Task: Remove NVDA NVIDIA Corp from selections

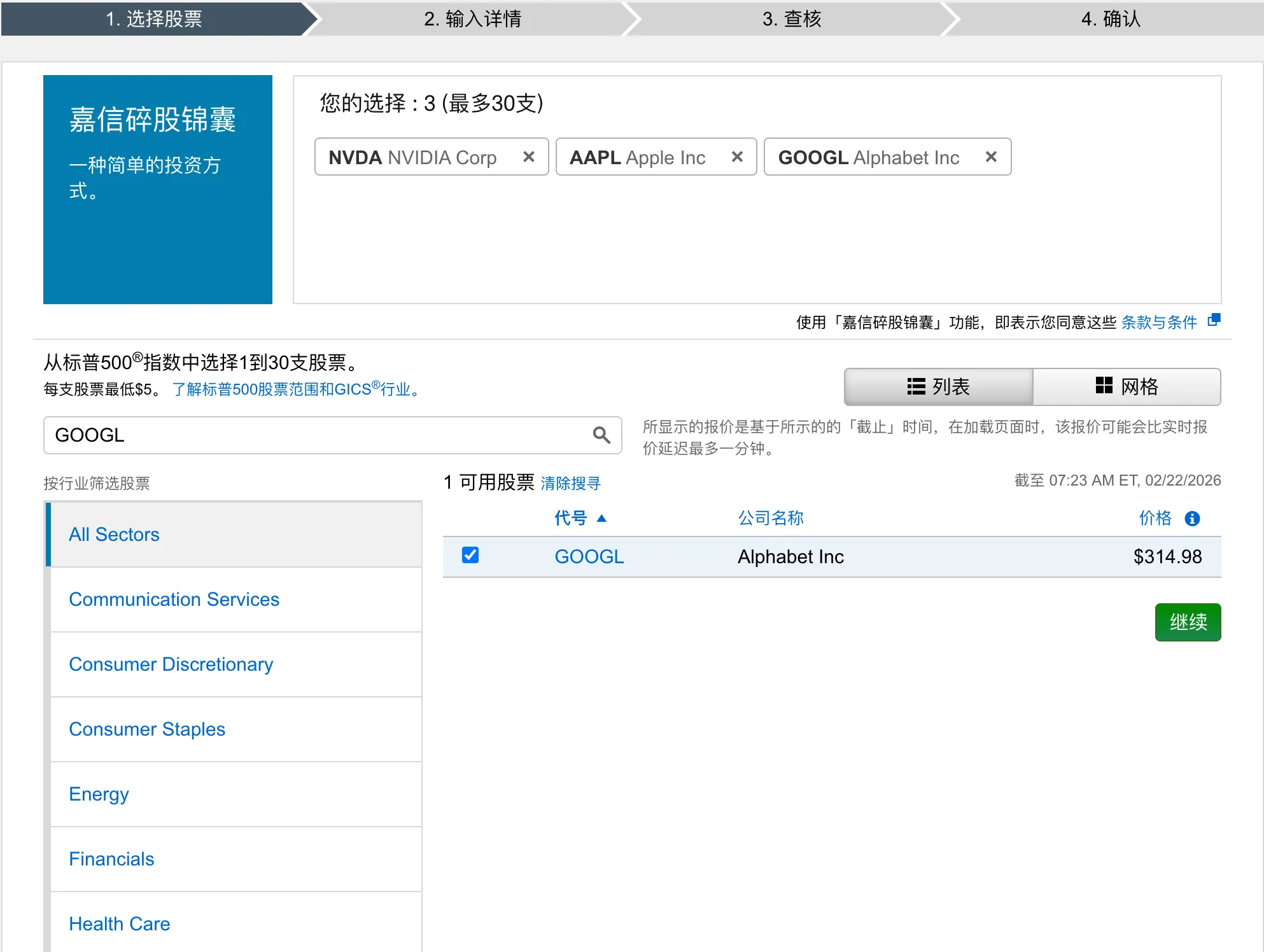Action: [528, 157]
